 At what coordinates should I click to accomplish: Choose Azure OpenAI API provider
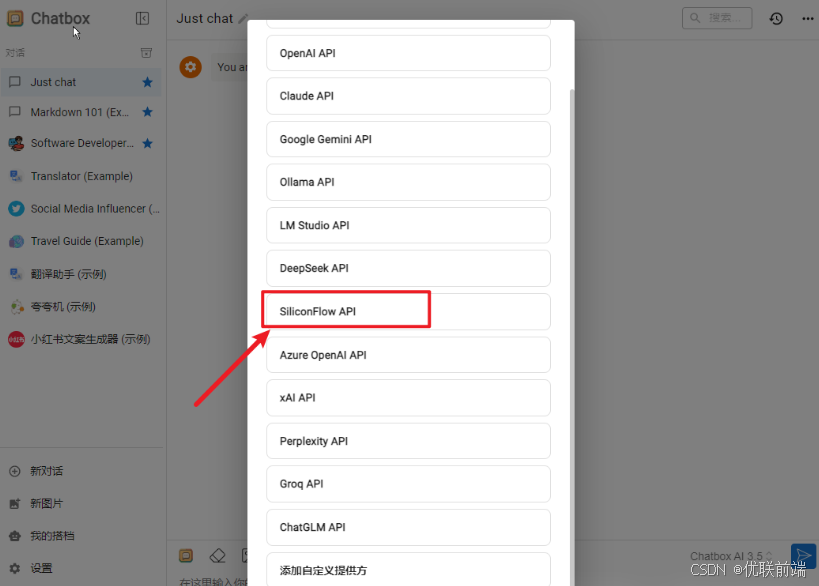(408, 355)
